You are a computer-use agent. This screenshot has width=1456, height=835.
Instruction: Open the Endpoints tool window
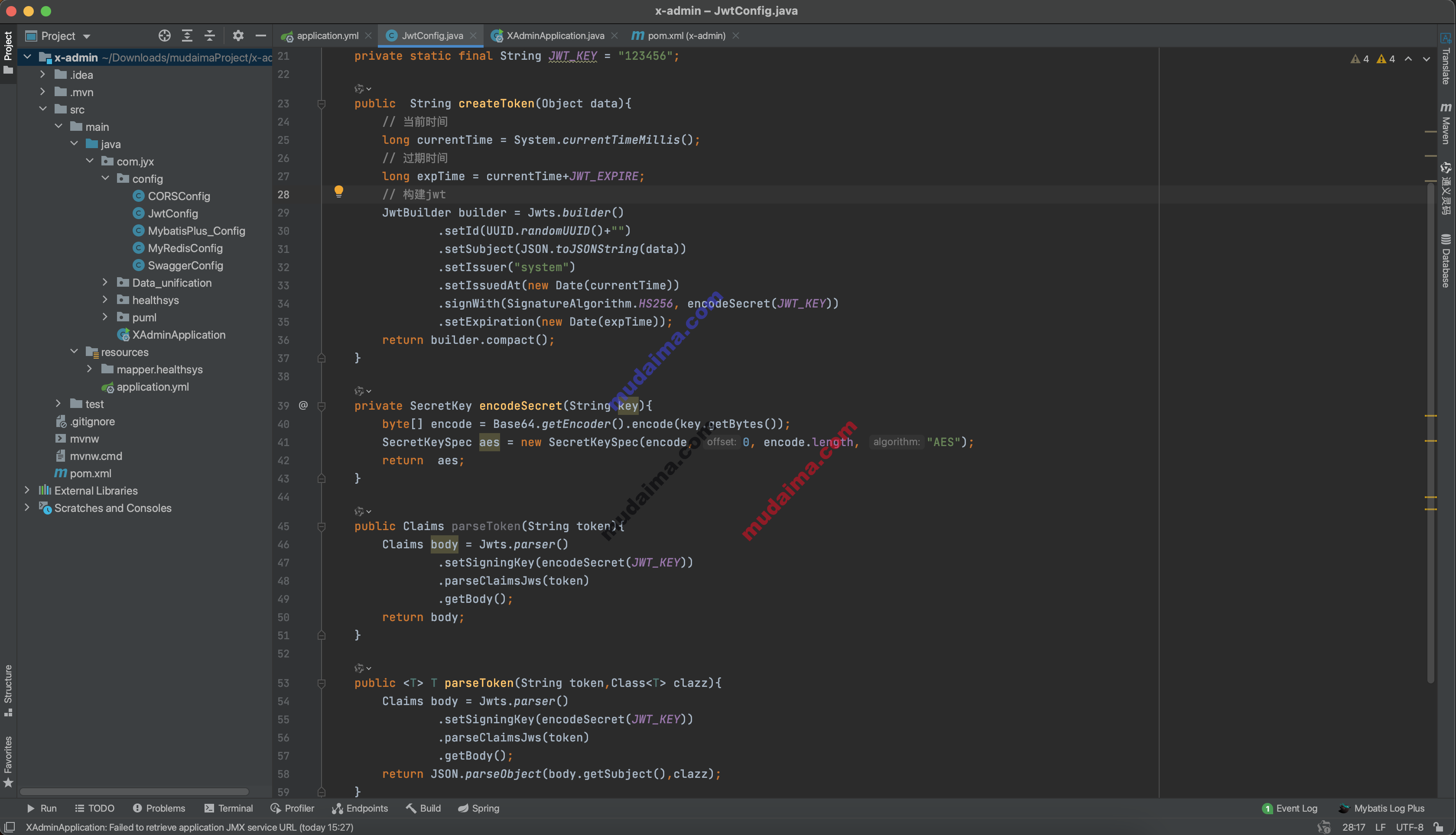coord(360,808)
